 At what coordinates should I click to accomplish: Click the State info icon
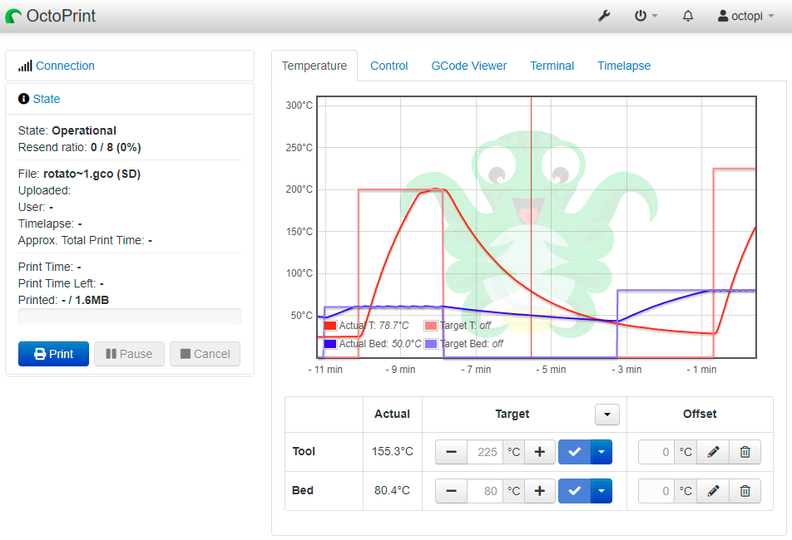tap(23, 99)
